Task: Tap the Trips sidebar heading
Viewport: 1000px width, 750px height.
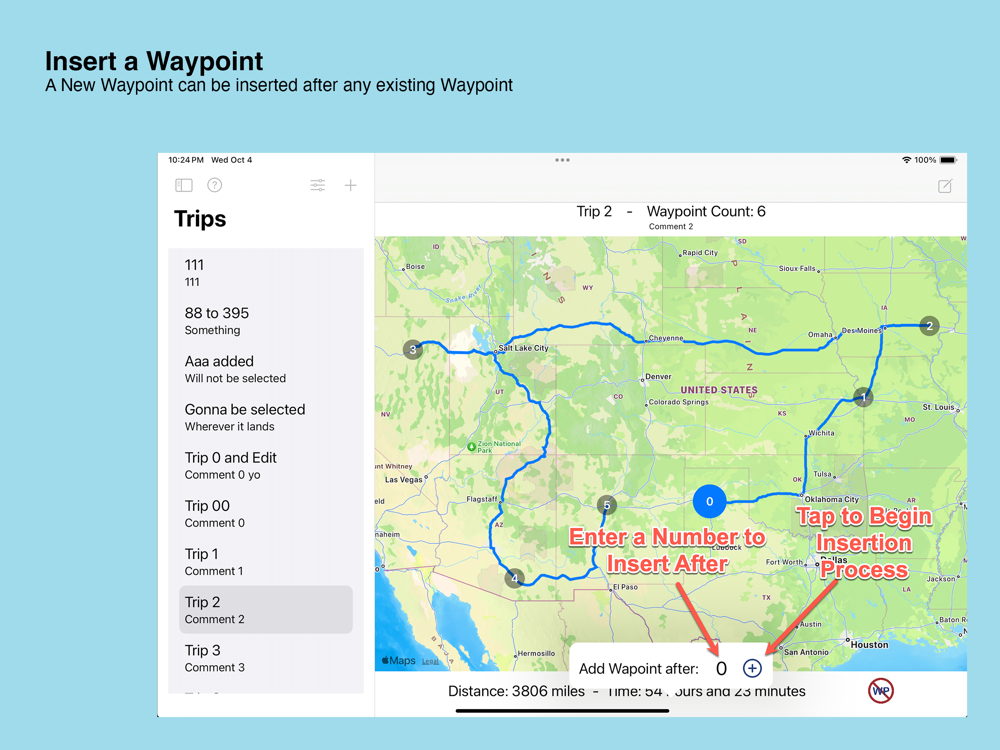Action: pyautogui.click(x=200, y=219)
